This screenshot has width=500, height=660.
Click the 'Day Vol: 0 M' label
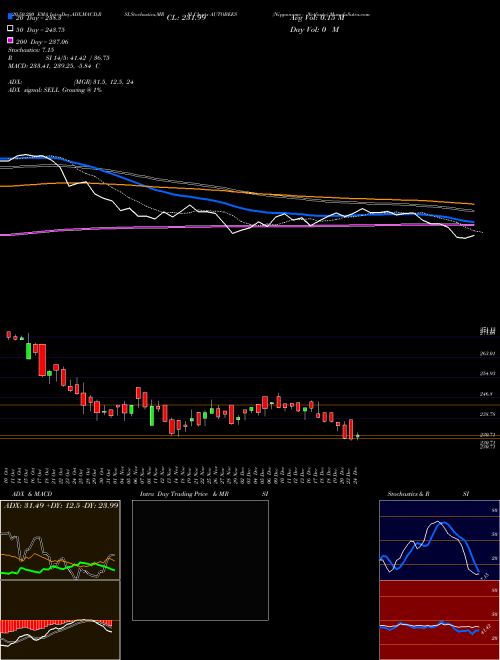(314, 29)
